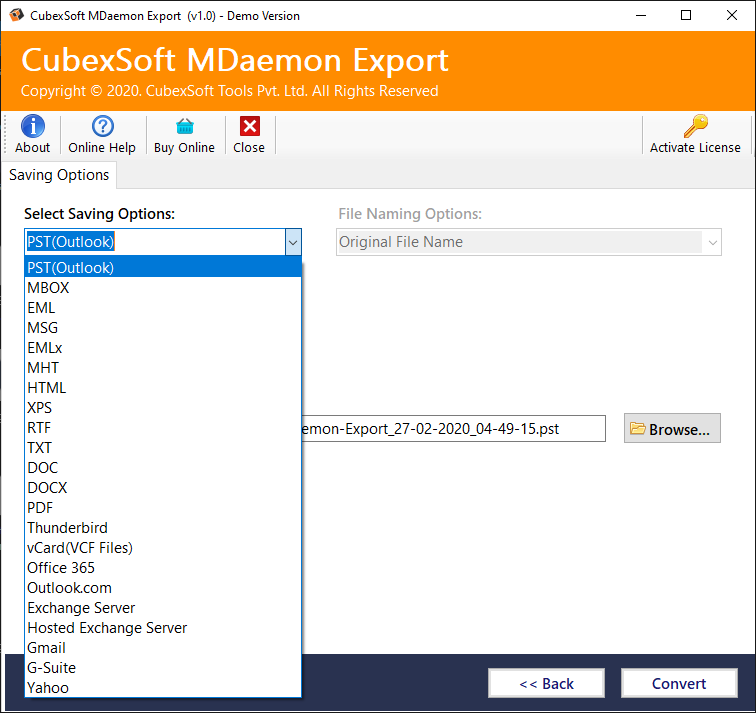Screen dimensions: 756x713
Task: Click the CubexSoft app icon in title bar
Action: (x=14, y=16)
